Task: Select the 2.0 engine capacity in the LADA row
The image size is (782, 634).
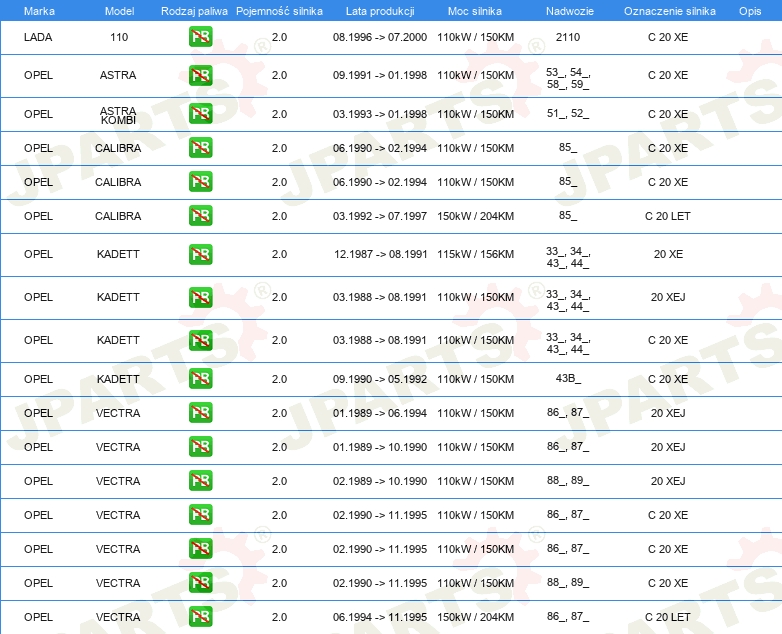Action: pyautogui.click(x=279, y=37)
